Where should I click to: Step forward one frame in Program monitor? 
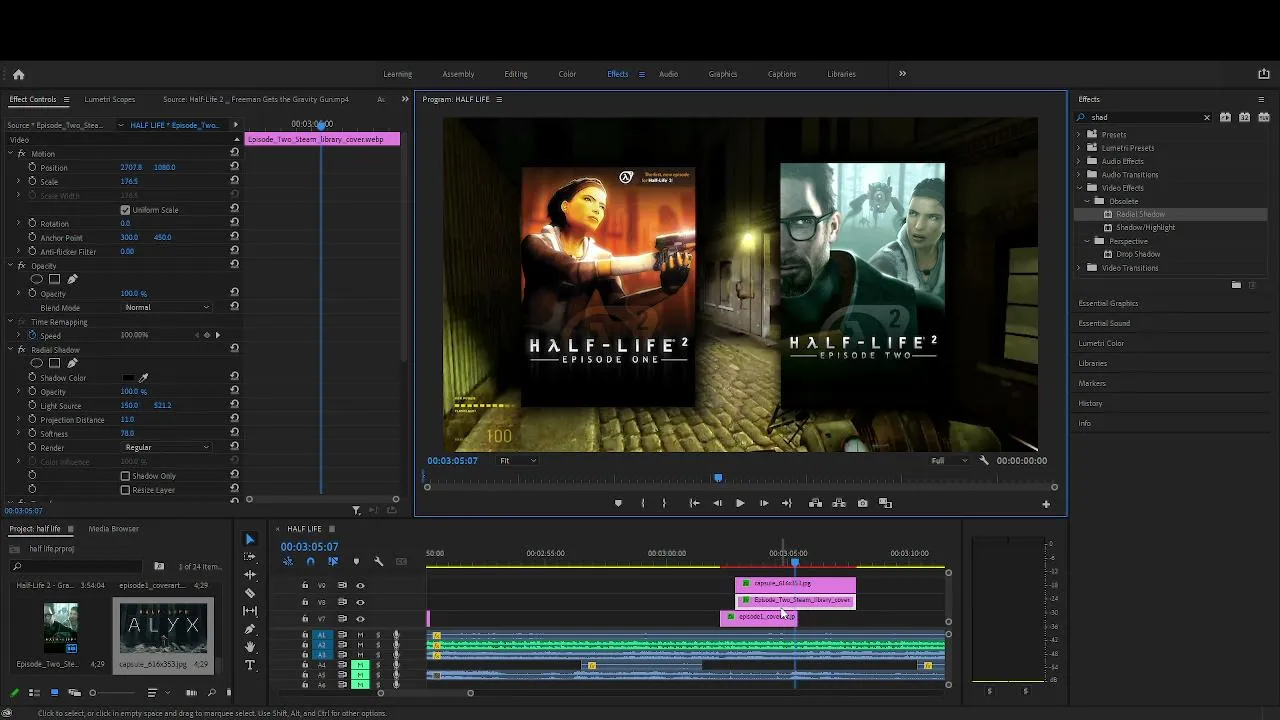coord(764,503)
